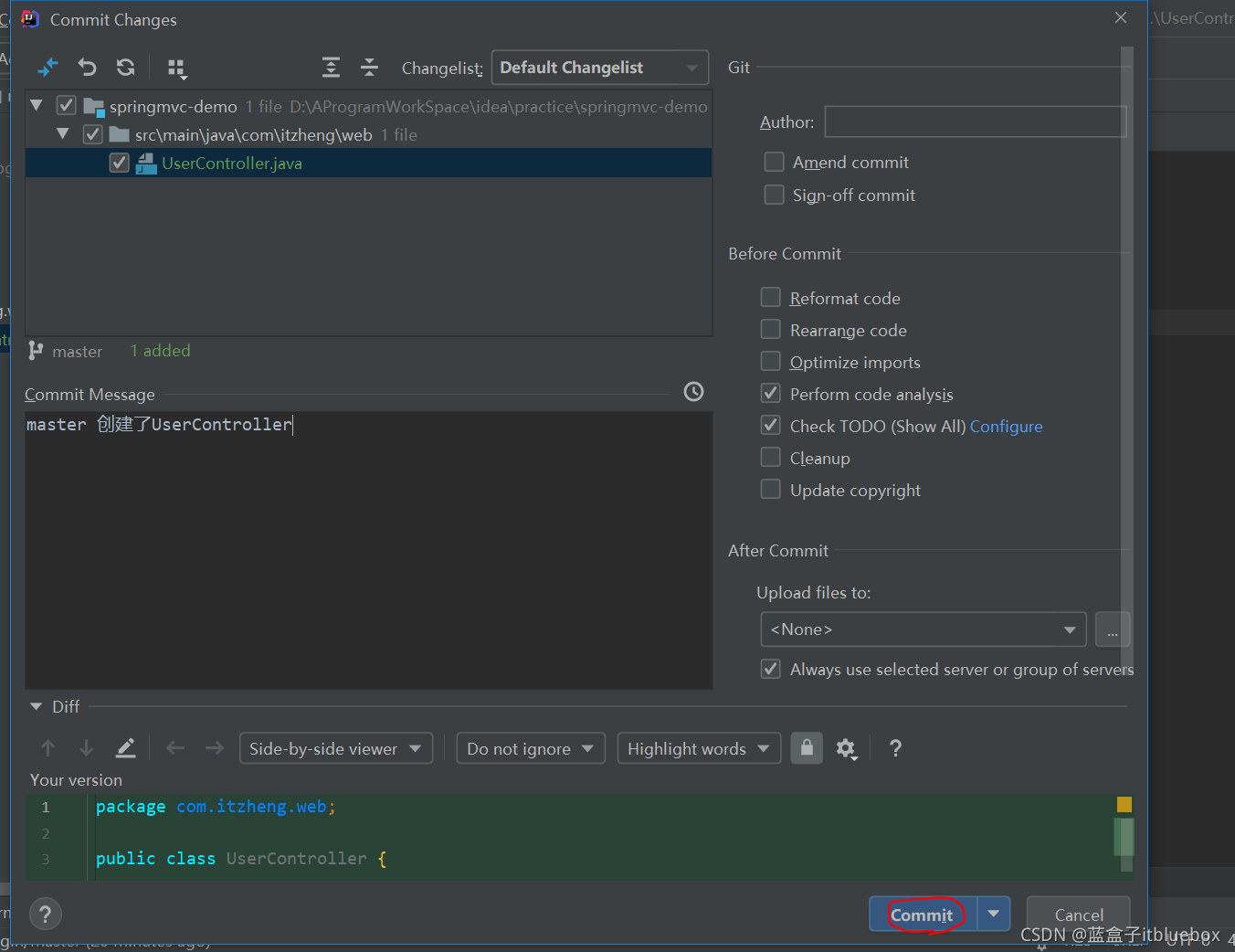Screen dimensions: 1235x952
Task: Open Side-by-side viewer dropdown
Action: [335, 748]
